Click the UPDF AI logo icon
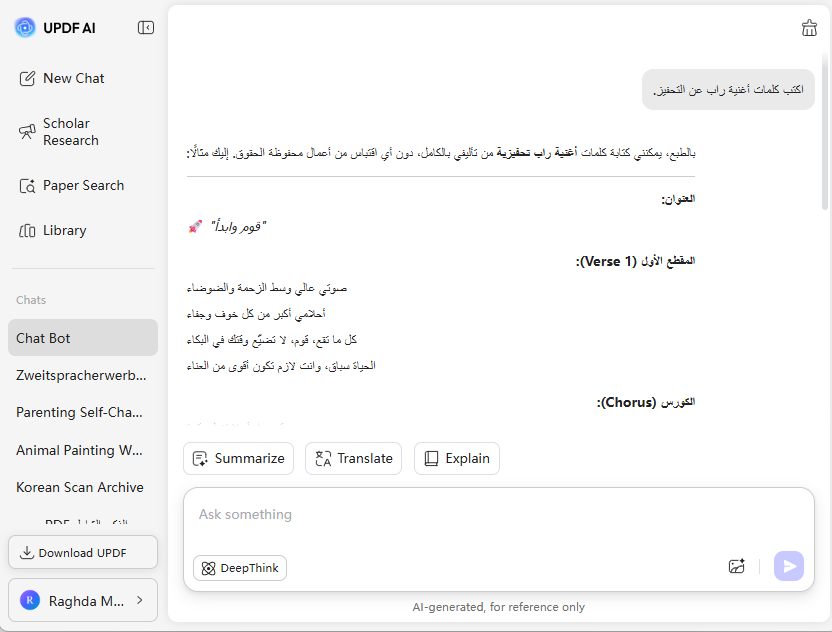The height and width of the screenshot is (632, 832). tap(25, 27)
